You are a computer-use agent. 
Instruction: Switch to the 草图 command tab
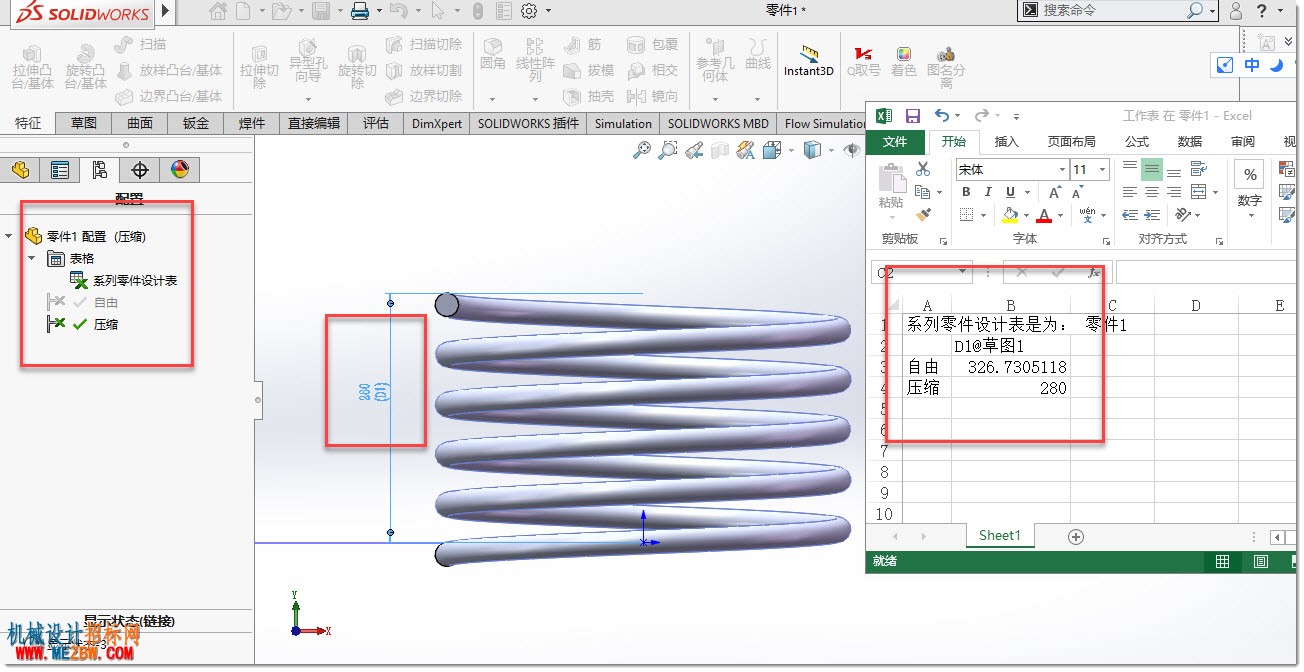coord(84,123)
